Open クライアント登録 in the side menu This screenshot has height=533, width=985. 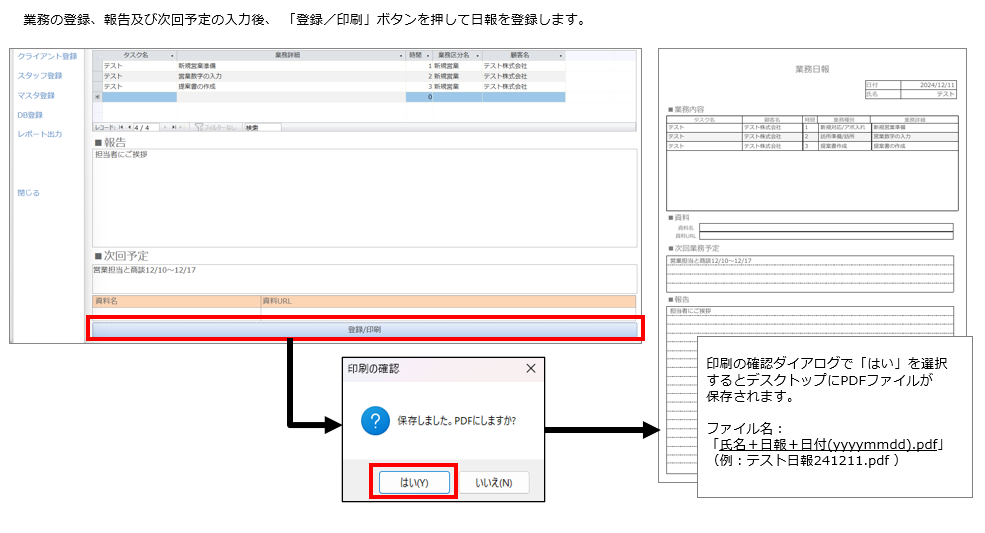pyautogui.click(x=46, y=57)
